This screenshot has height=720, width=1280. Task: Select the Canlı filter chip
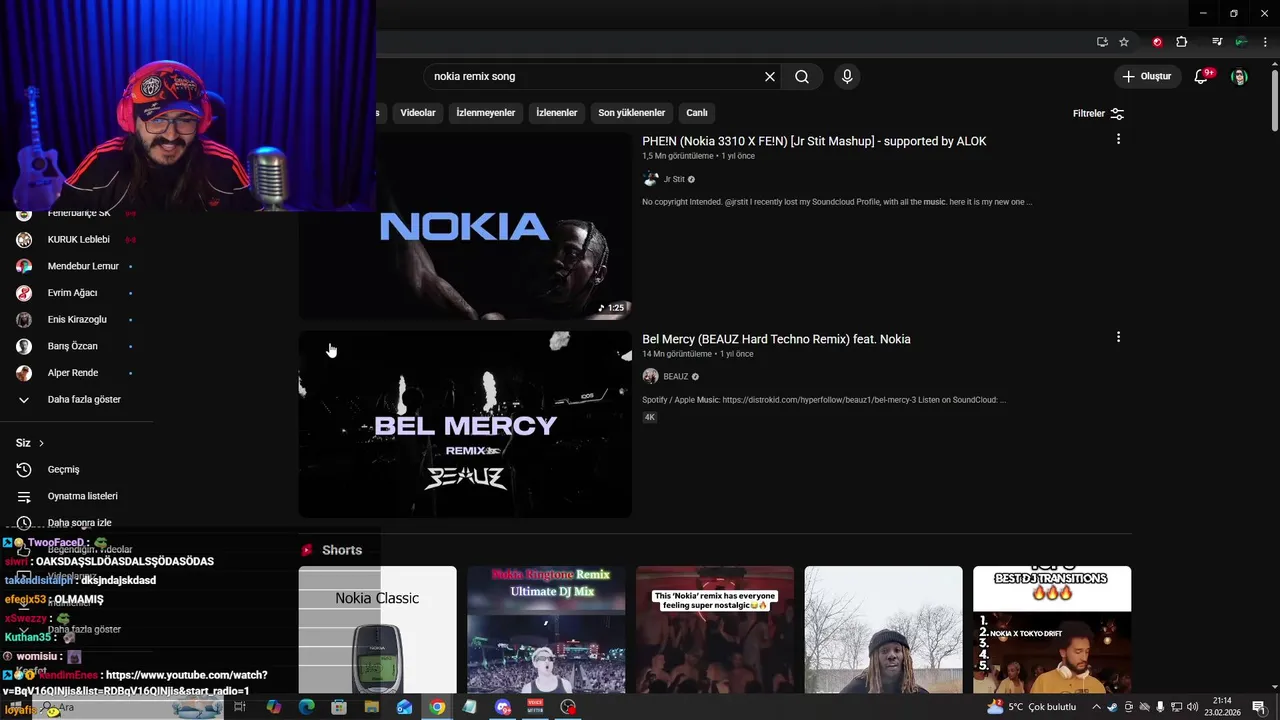point(697,113)
